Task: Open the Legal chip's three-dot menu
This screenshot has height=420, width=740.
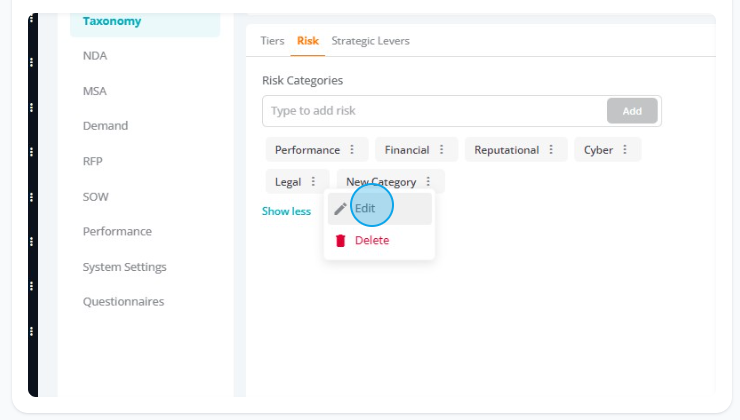Action: click(x=313, y=182)
